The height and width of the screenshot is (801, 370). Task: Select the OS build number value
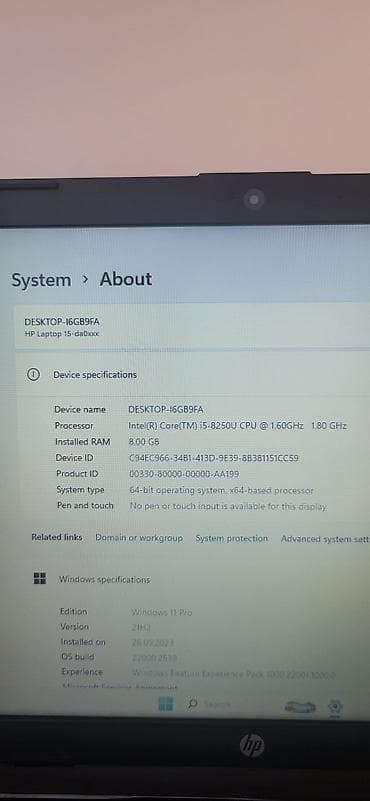(x=154, y=657)
